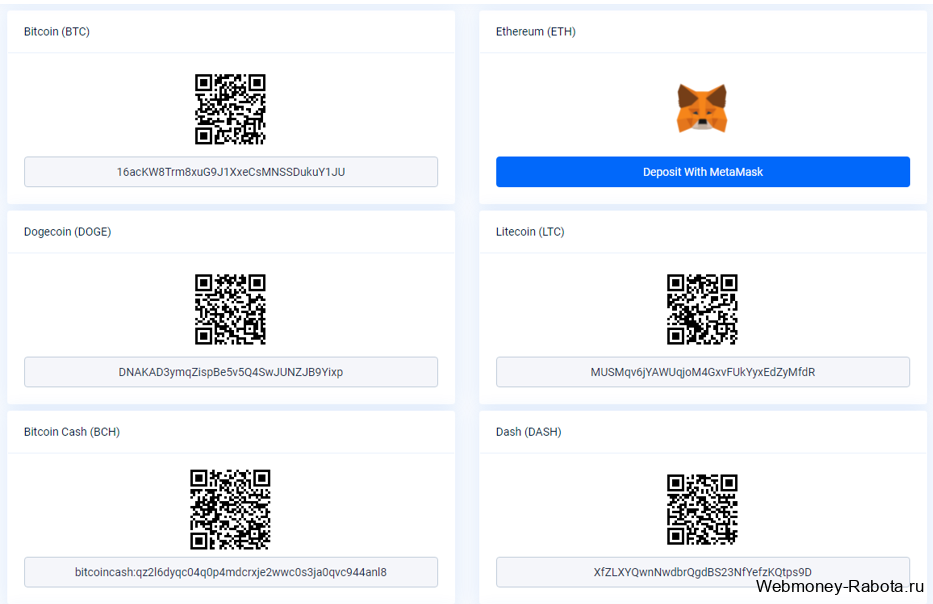
Task: Click the Dash address field XfZLXYQwnNwdbrQgdBS23NfYefzKQtps9D
Action: pos(703,572)
